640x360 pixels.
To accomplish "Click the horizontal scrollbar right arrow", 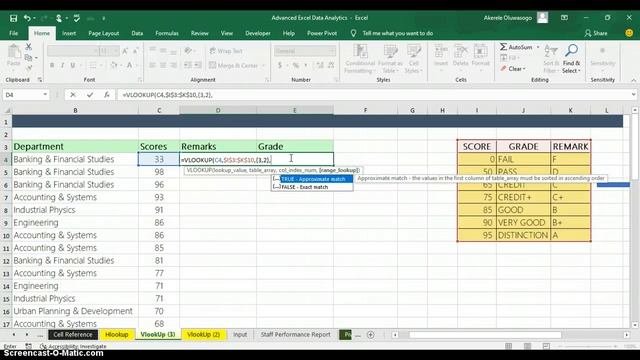I will 627,335.
